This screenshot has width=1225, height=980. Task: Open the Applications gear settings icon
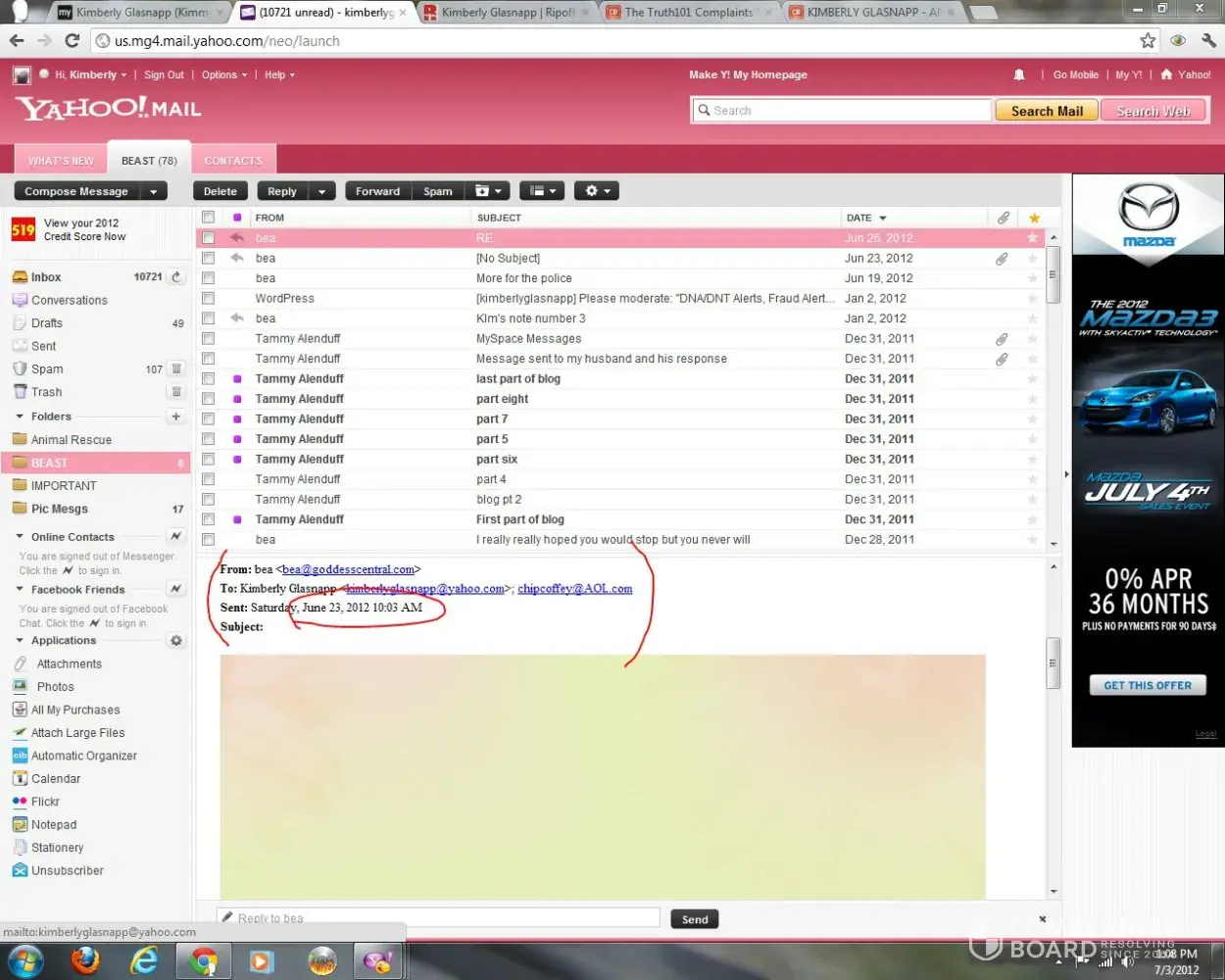coord(176,641)
